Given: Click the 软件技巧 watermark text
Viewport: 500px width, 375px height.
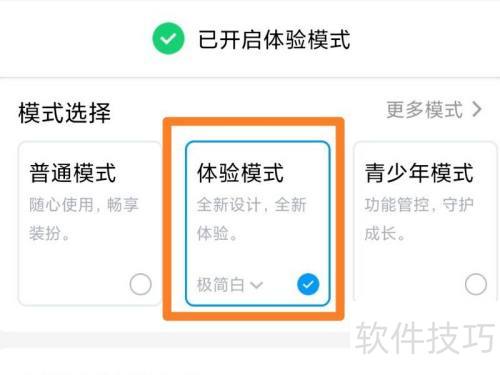Looking at the screenshot, I should click(425, 338).
